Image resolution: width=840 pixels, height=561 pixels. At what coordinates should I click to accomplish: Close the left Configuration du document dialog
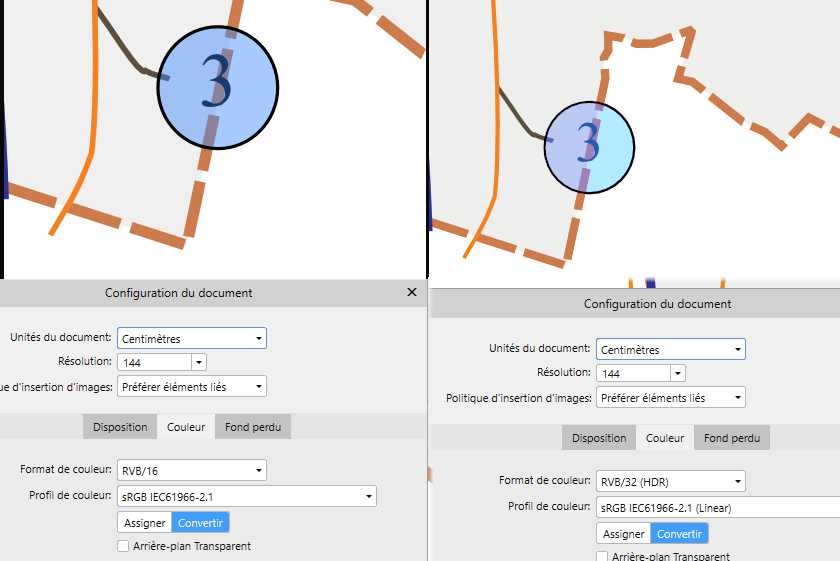tap(411, 292)
